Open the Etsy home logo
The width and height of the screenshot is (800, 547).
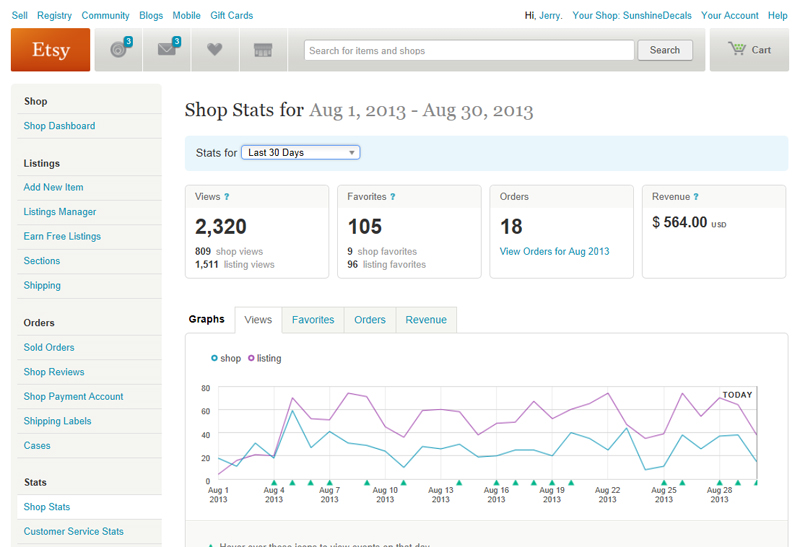click(51, 49)
